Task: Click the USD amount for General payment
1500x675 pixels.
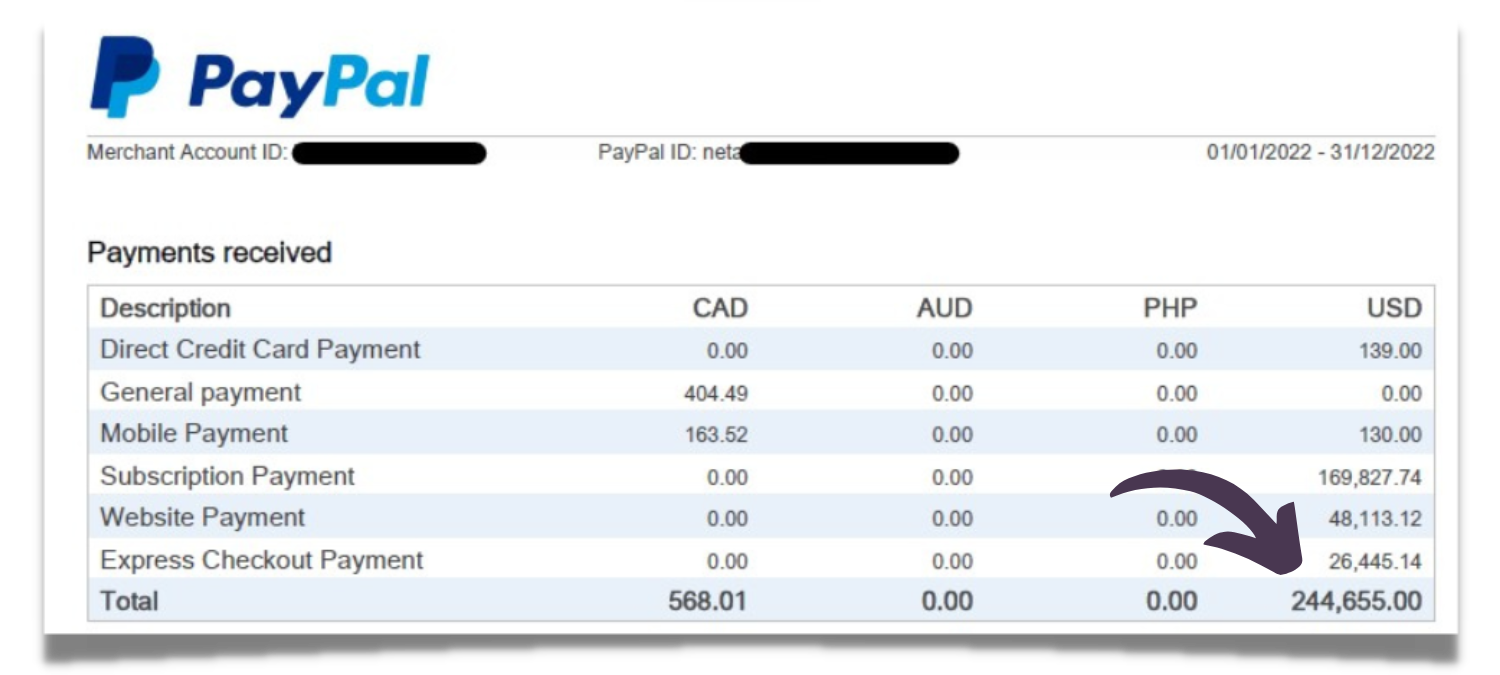Action: pos(1402,394)
